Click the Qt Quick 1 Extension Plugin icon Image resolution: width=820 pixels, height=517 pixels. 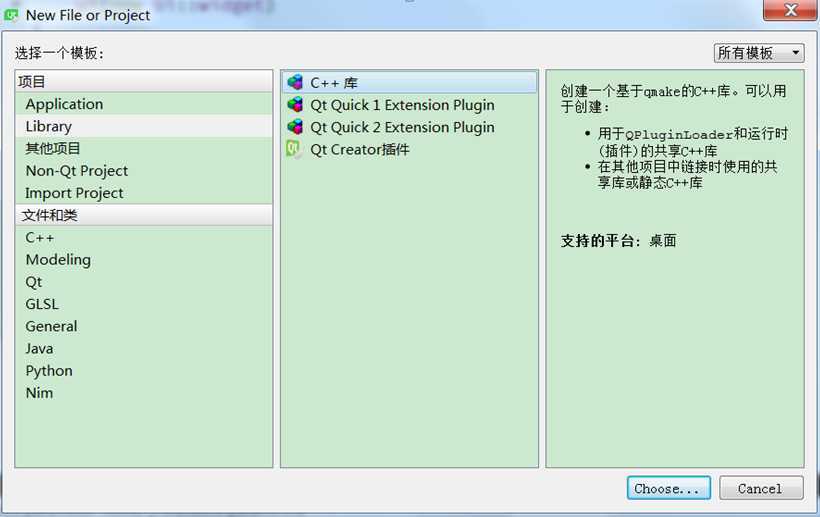coord(295,105)
